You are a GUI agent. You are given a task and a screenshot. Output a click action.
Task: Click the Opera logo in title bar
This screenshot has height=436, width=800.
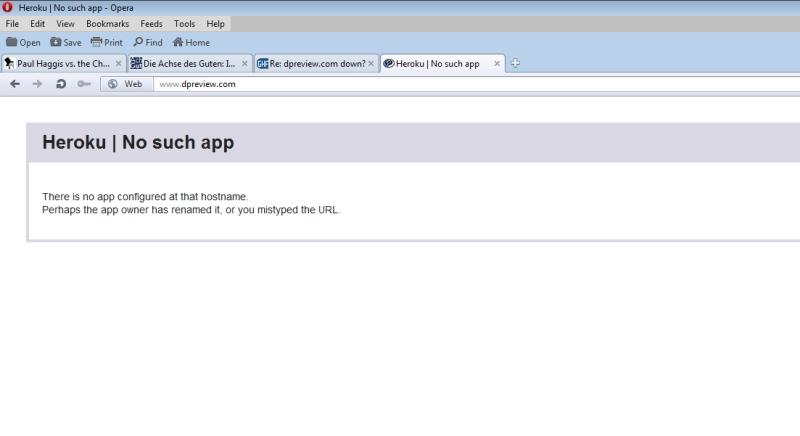(x=7, y=8)
